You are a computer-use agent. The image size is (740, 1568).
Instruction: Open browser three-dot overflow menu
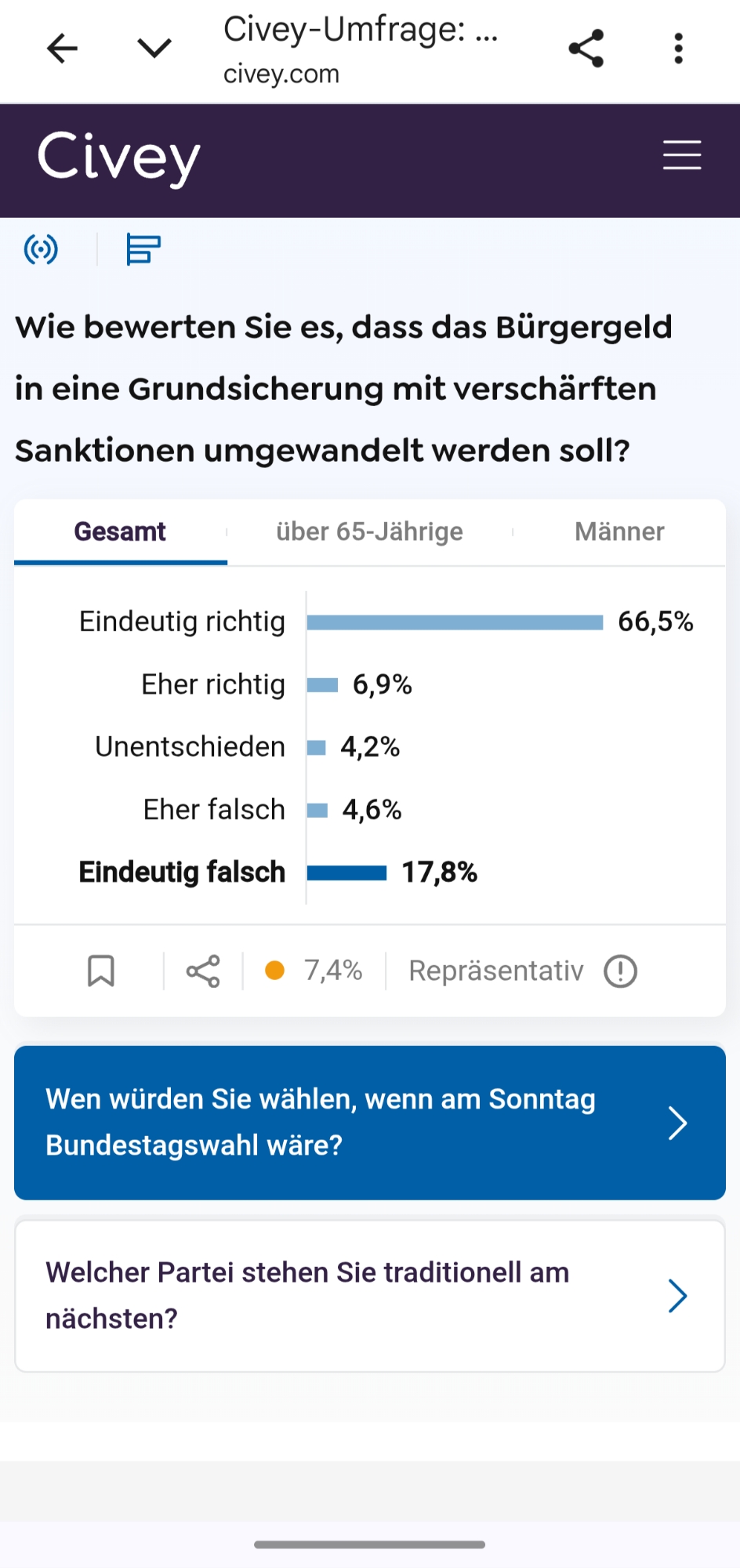(678, 49)
